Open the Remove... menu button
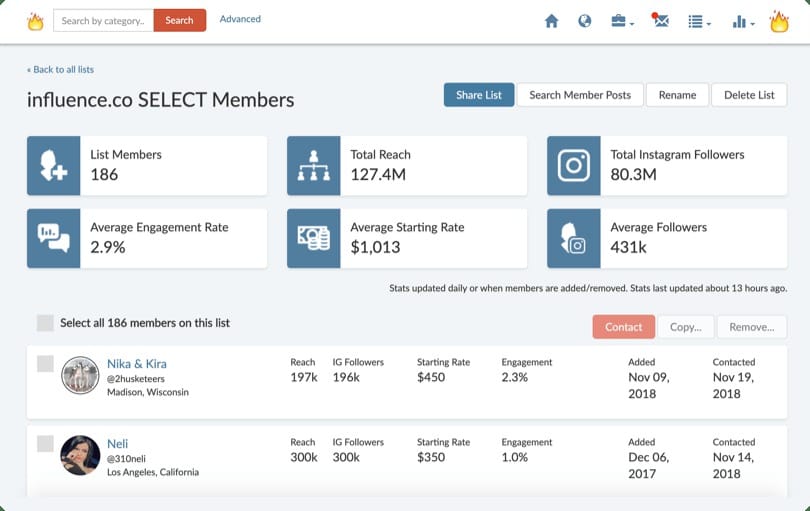Viewport: 810px width, 511px height. point(751,327)
